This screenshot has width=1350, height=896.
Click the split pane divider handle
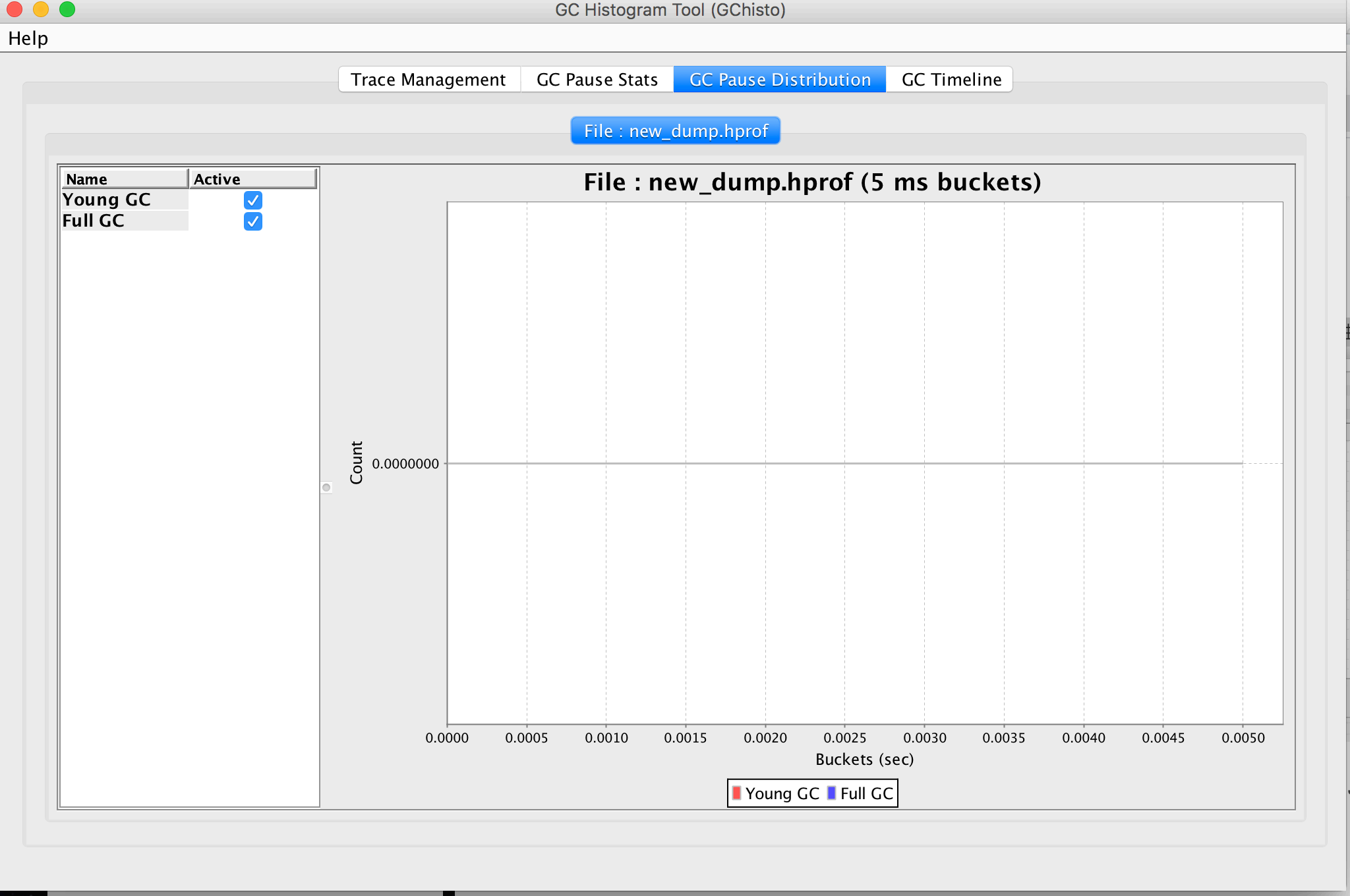326,488
